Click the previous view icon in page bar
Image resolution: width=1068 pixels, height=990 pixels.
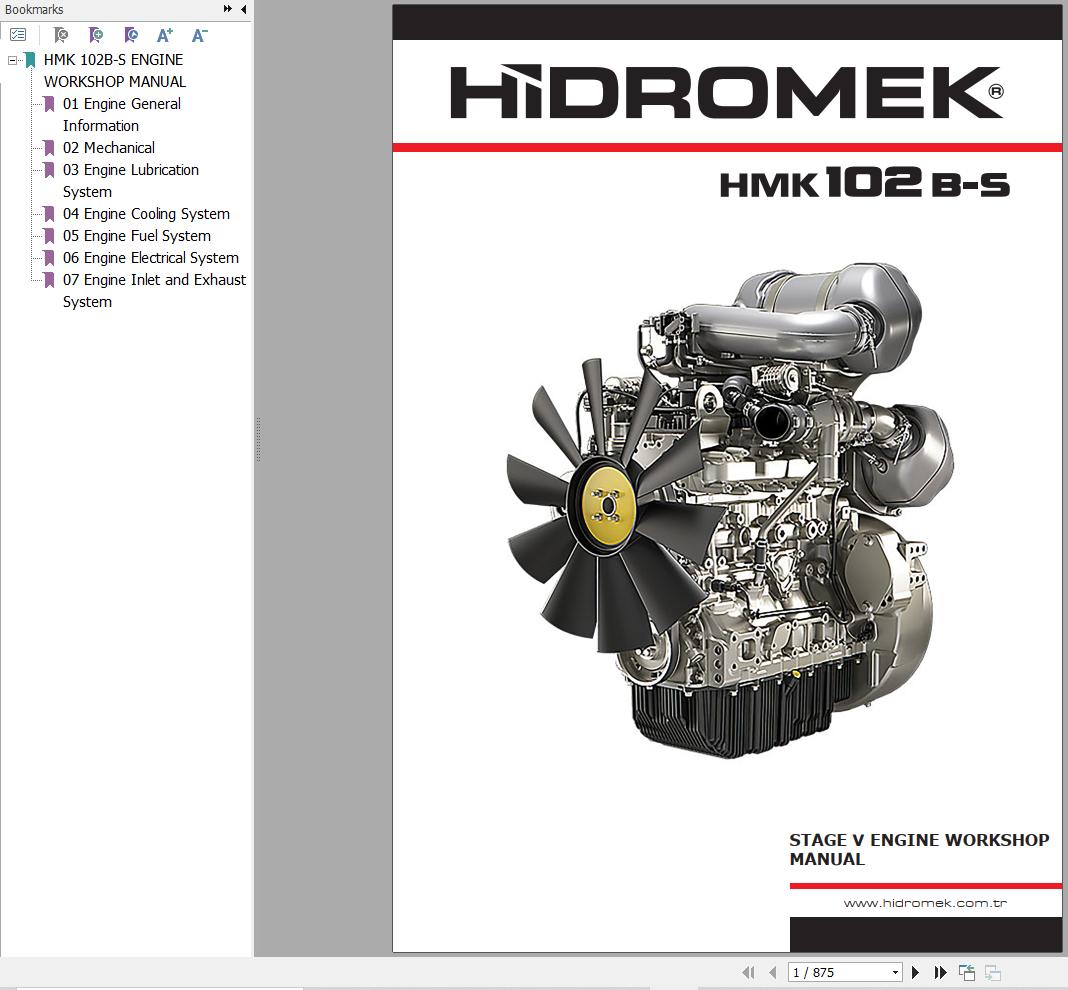[966, 972]
